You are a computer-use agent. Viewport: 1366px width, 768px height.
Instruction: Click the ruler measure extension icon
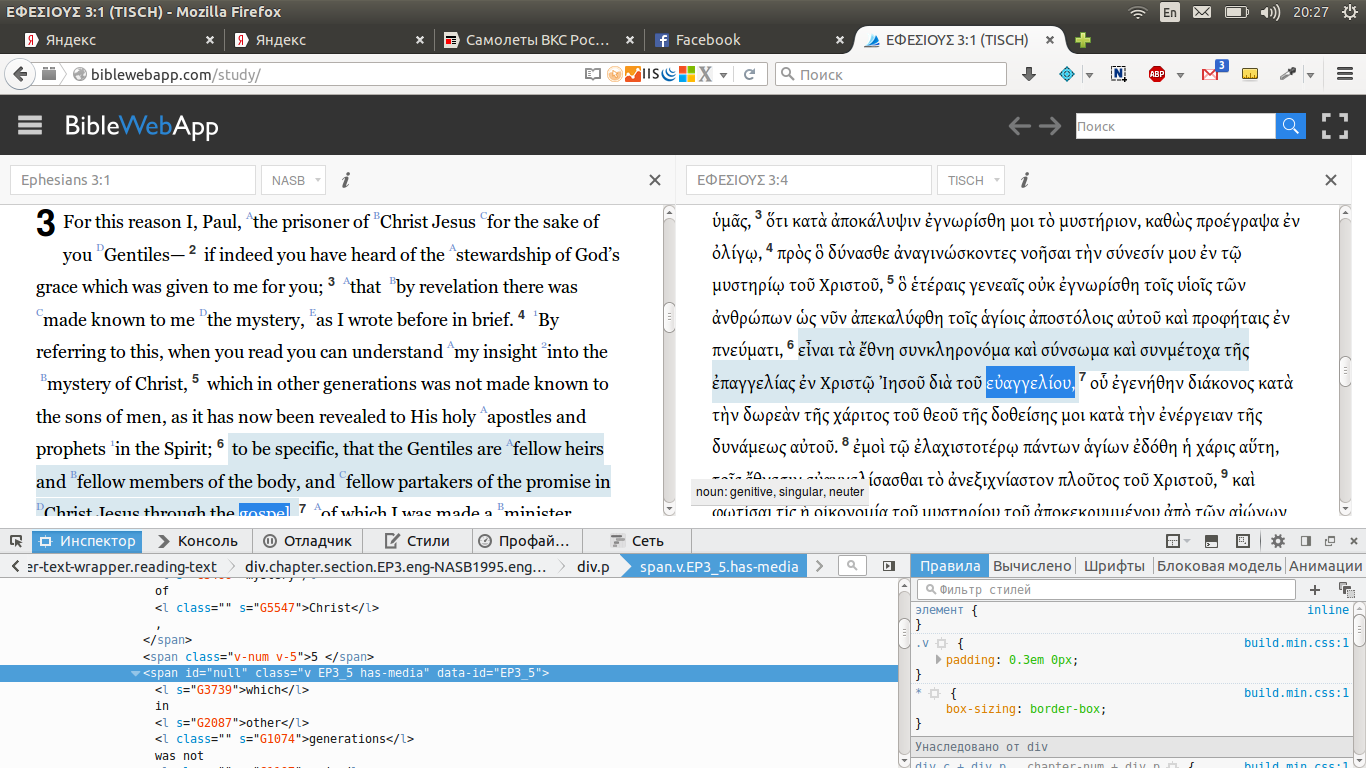(x=1249, y=74)
